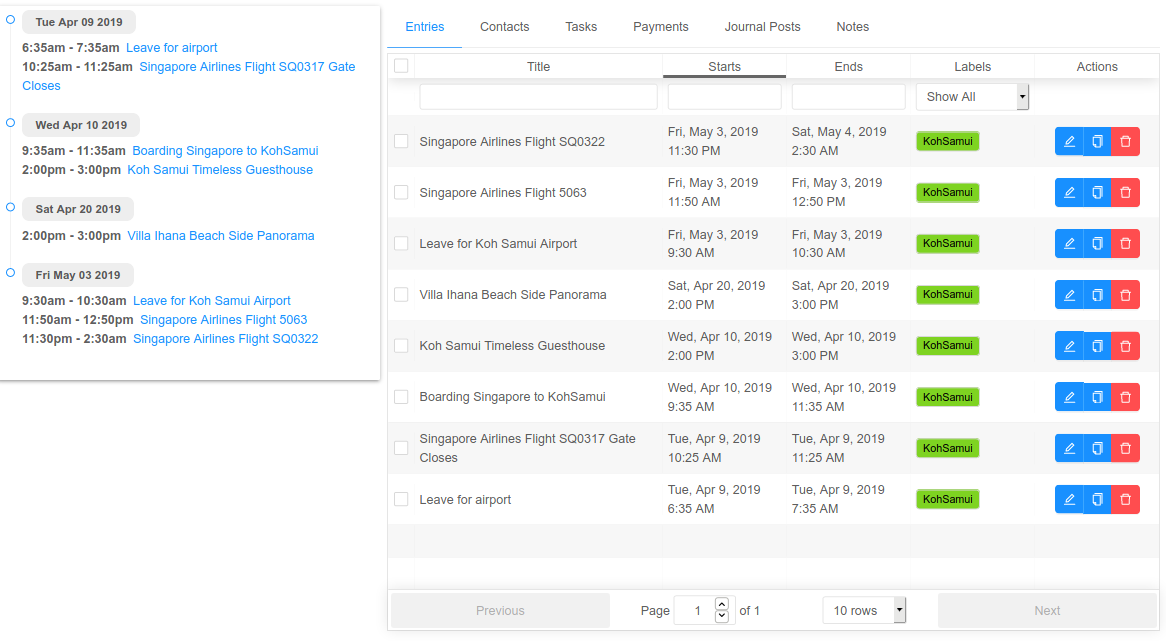Screen dimensions: 1168x641
Task: Open Villa Ihana Beach Side Panorama timeline link
Action: click(220, 236)
